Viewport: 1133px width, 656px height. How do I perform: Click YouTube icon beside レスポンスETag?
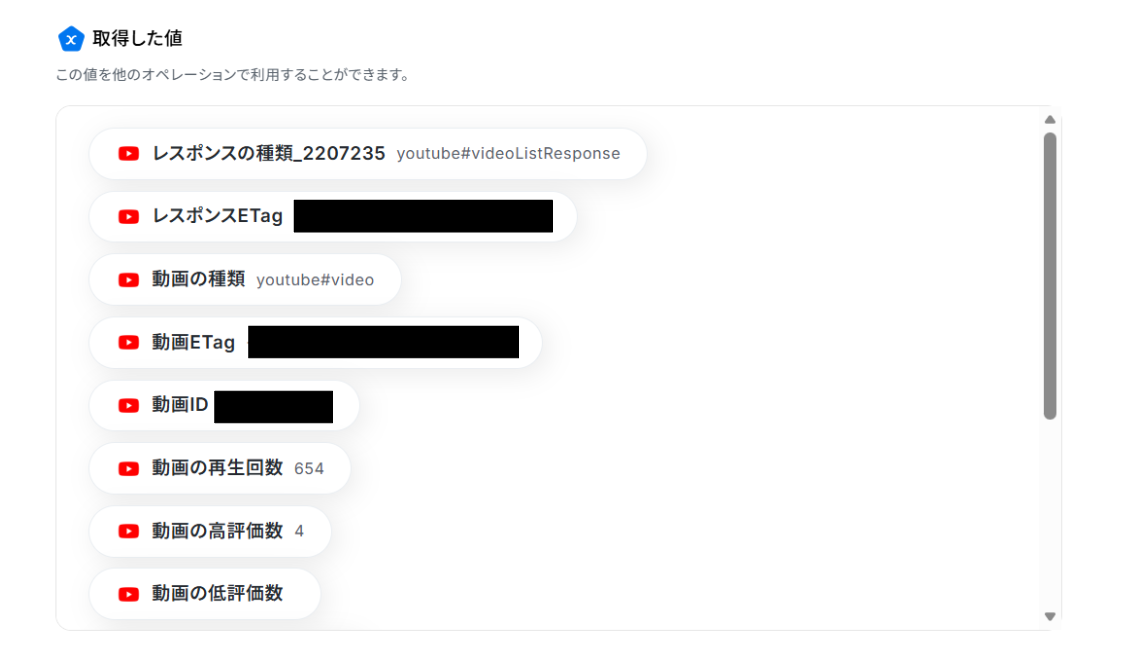(x=129, y=217)
